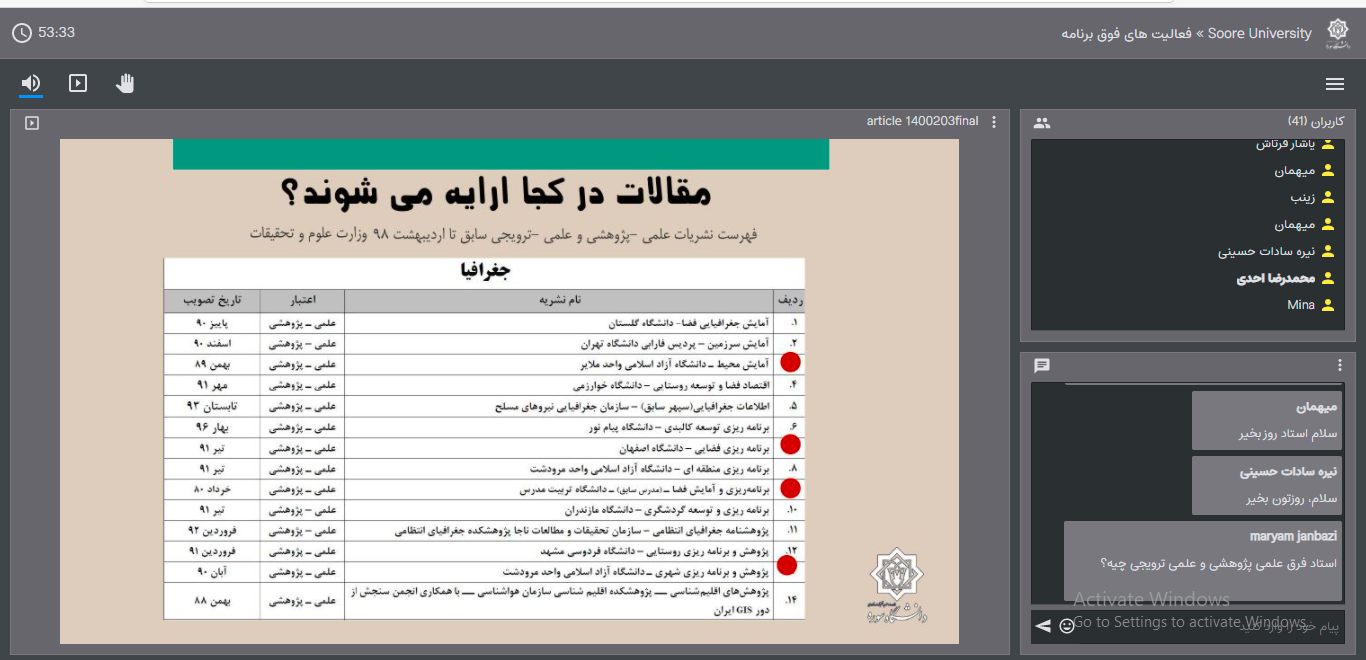
Task: Click the کاربران (41) attendees title
Action: pyautogui.click(x=1316, y=122)
